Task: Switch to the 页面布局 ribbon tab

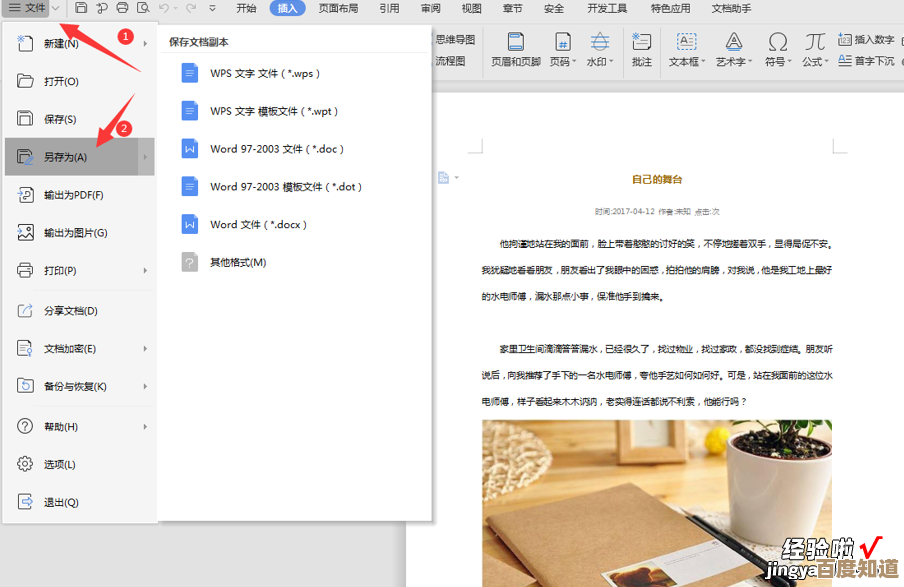Action: click(338, 8)
